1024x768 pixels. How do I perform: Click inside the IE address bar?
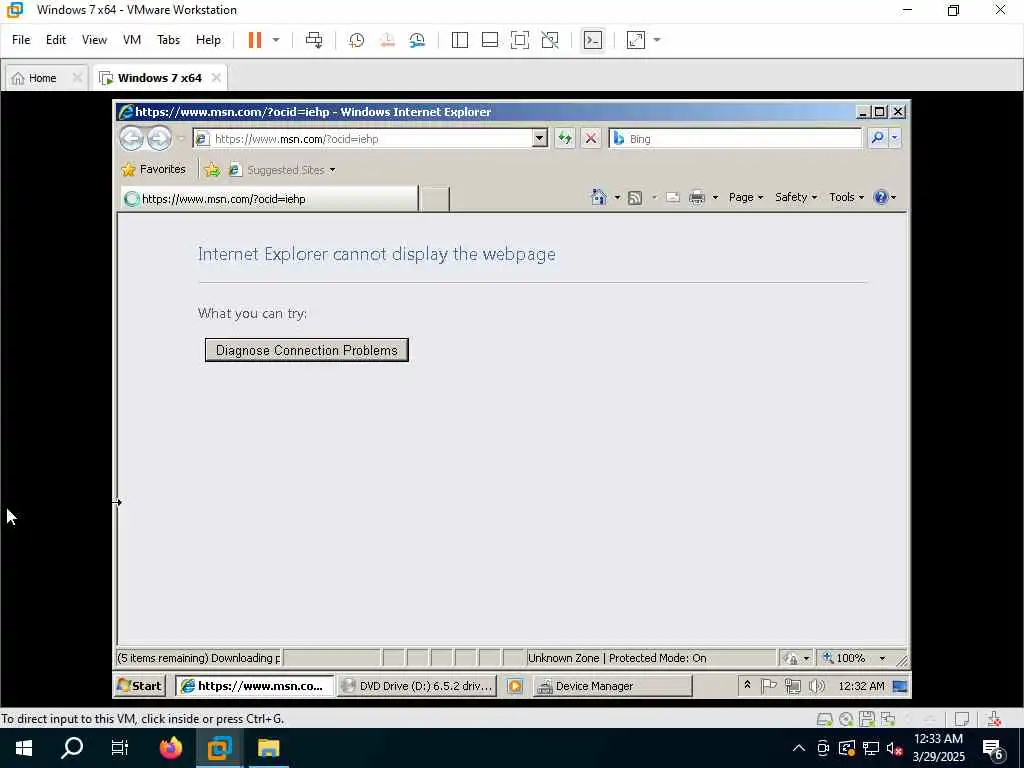coord(363,138)
